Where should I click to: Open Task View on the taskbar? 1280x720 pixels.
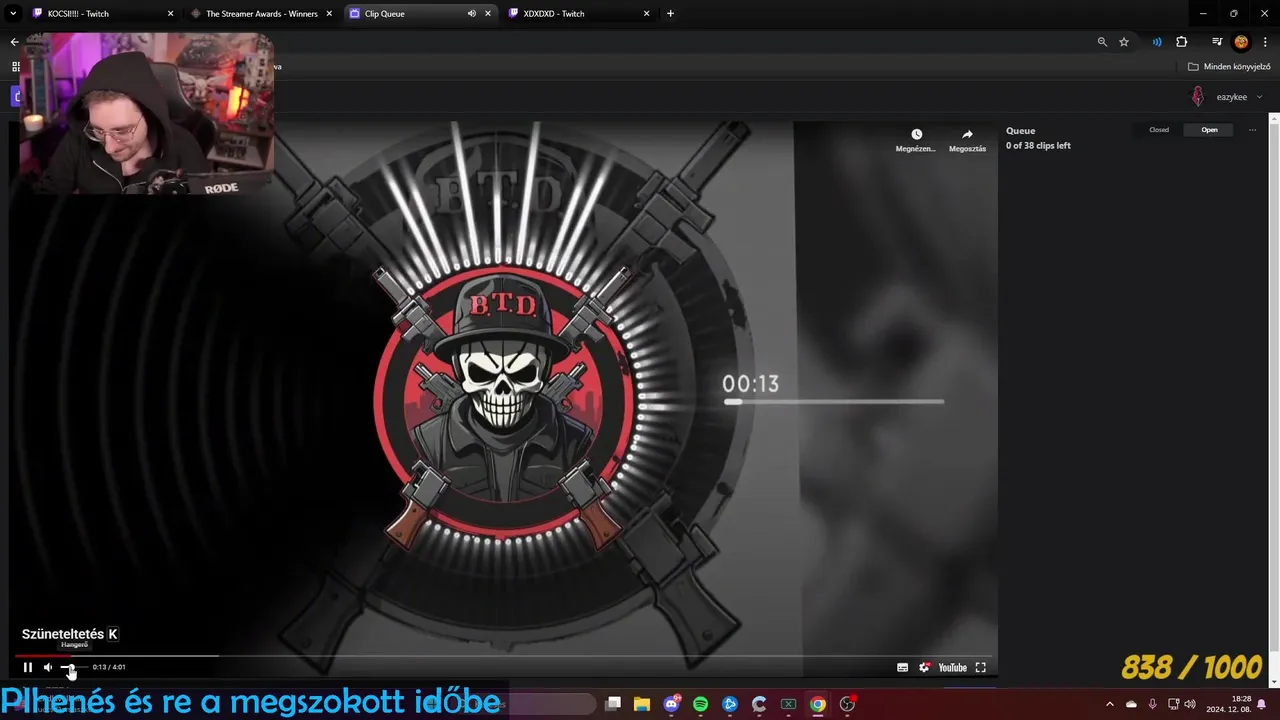tap(614, 704)
